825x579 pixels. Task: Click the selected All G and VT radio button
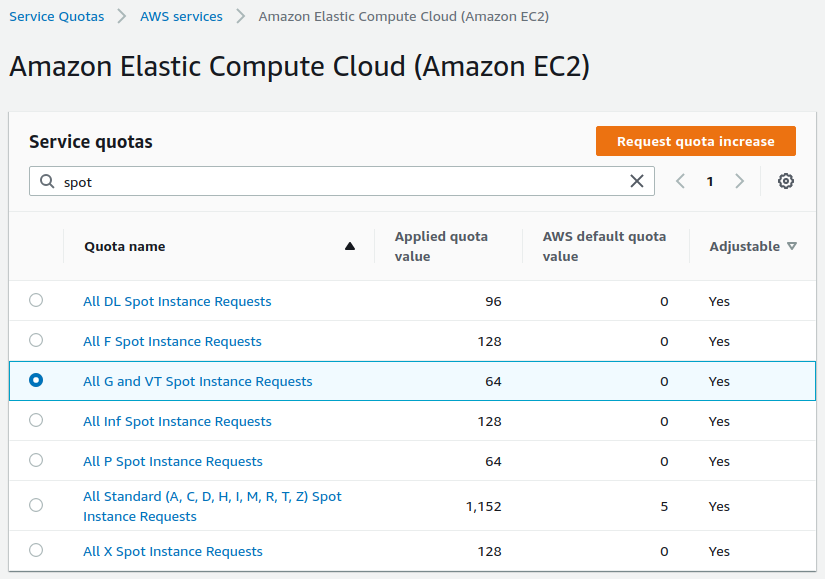pyautogui.click(x=36, y=380)
